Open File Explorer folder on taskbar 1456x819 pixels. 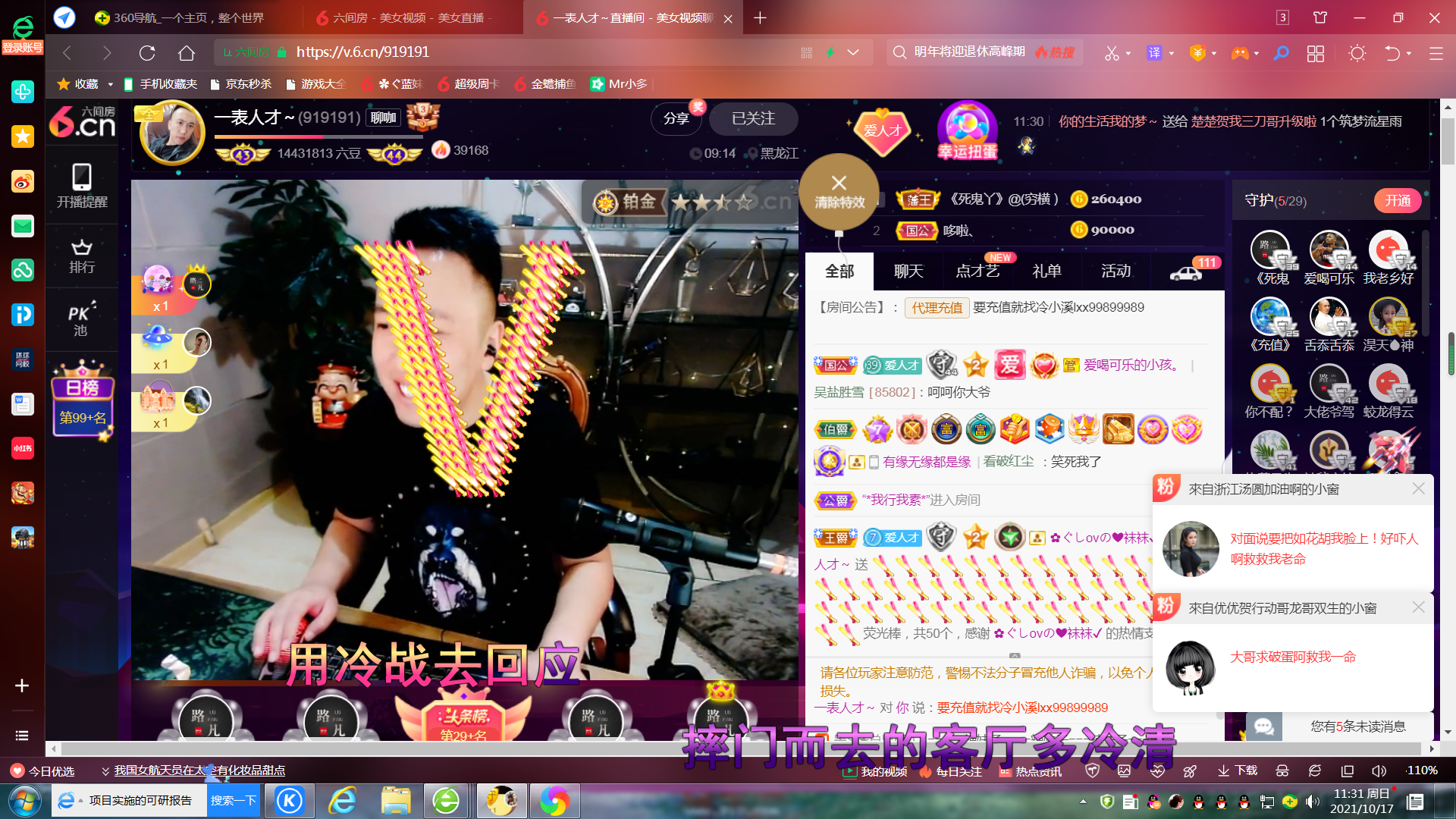[x=395, y=801]
